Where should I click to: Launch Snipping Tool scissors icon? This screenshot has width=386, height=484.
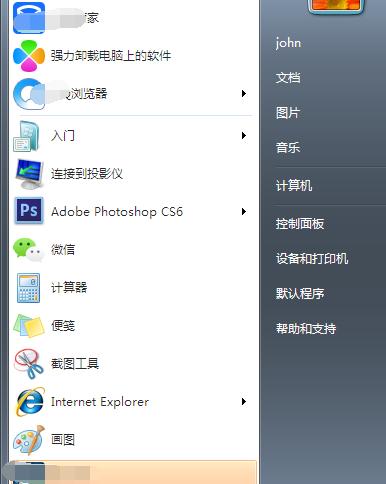(x=29, y=364)
